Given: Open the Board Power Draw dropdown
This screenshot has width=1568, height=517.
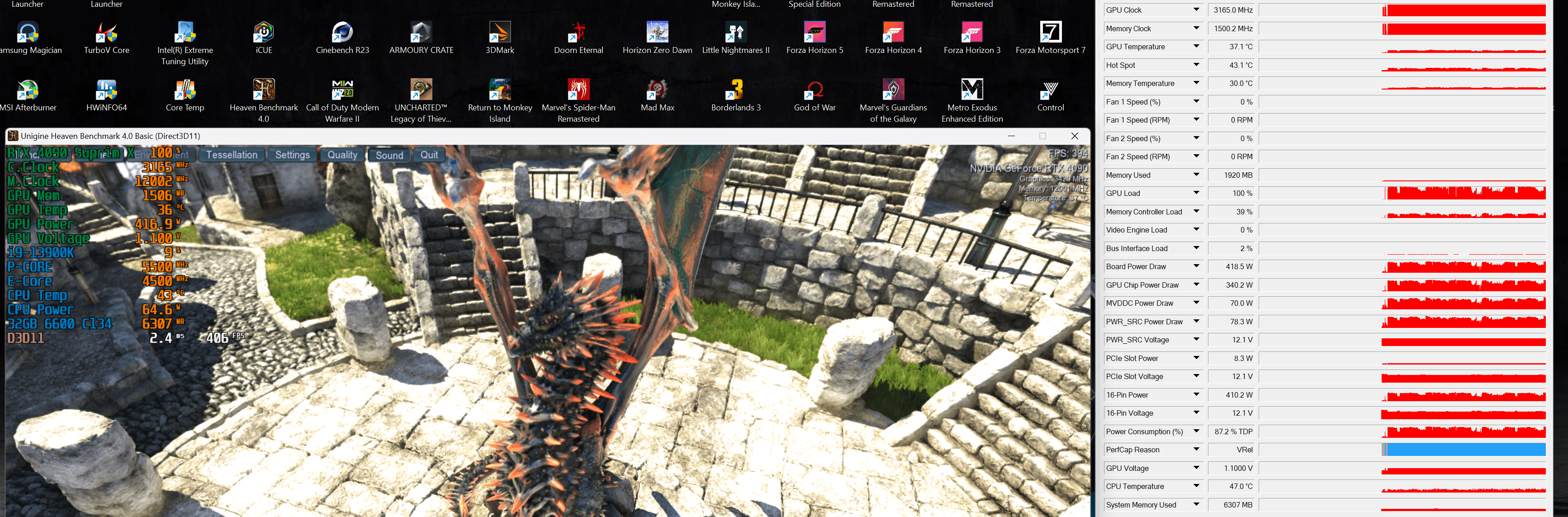Looking at the screenshot, I should (1196, 266).
